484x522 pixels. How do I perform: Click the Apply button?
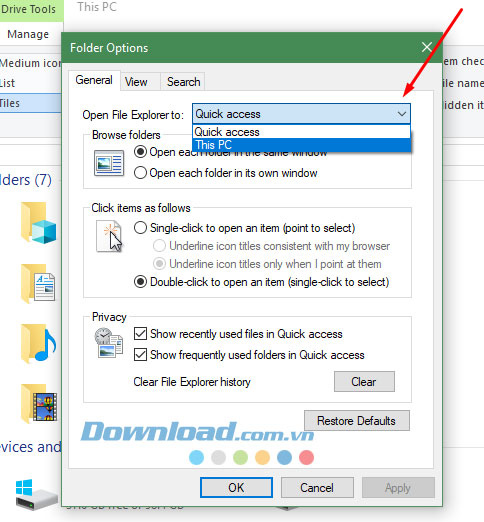[x=398, y=488]
